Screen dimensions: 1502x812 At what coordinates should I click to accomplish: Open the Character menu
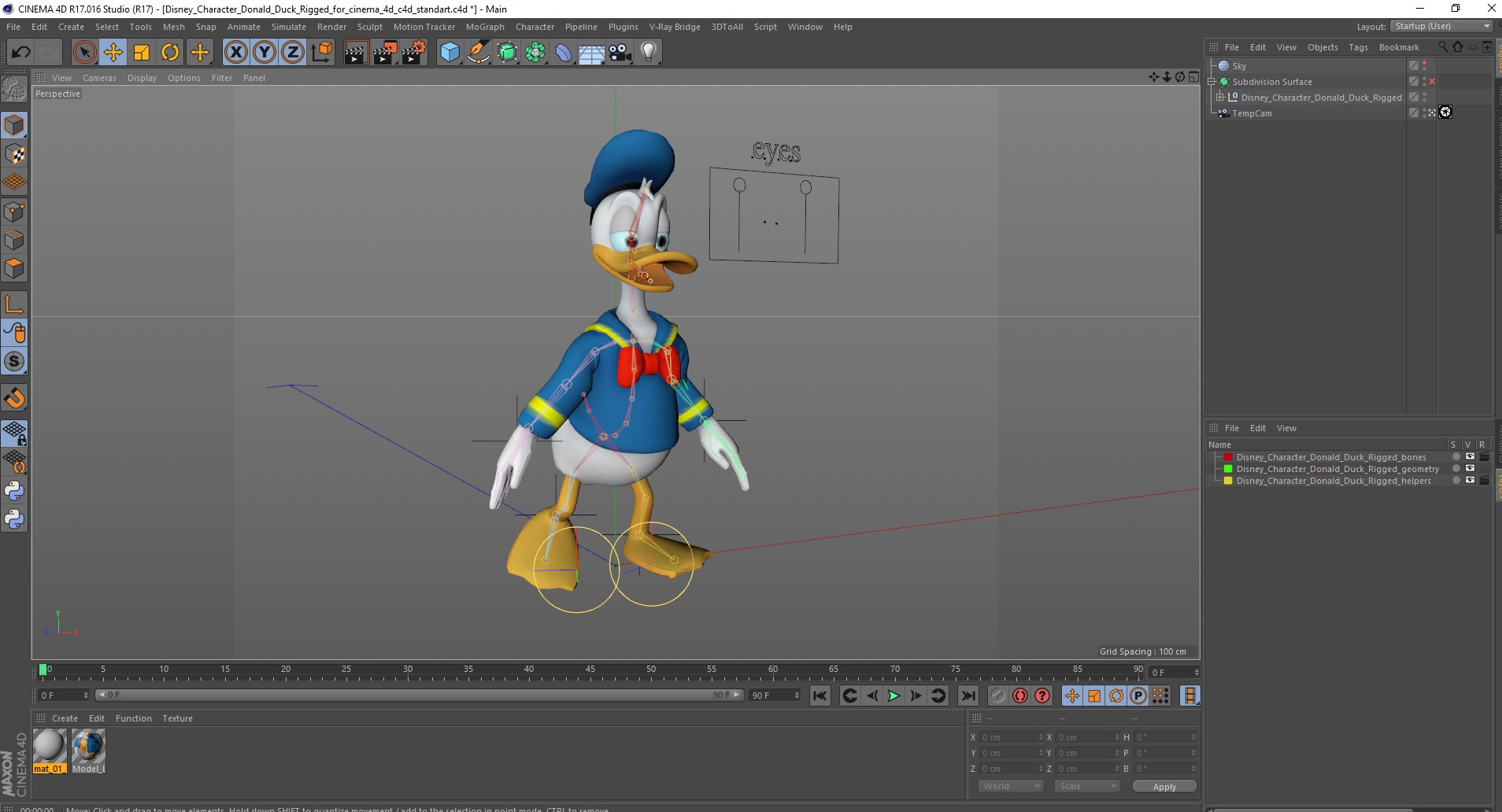point(535,27)
